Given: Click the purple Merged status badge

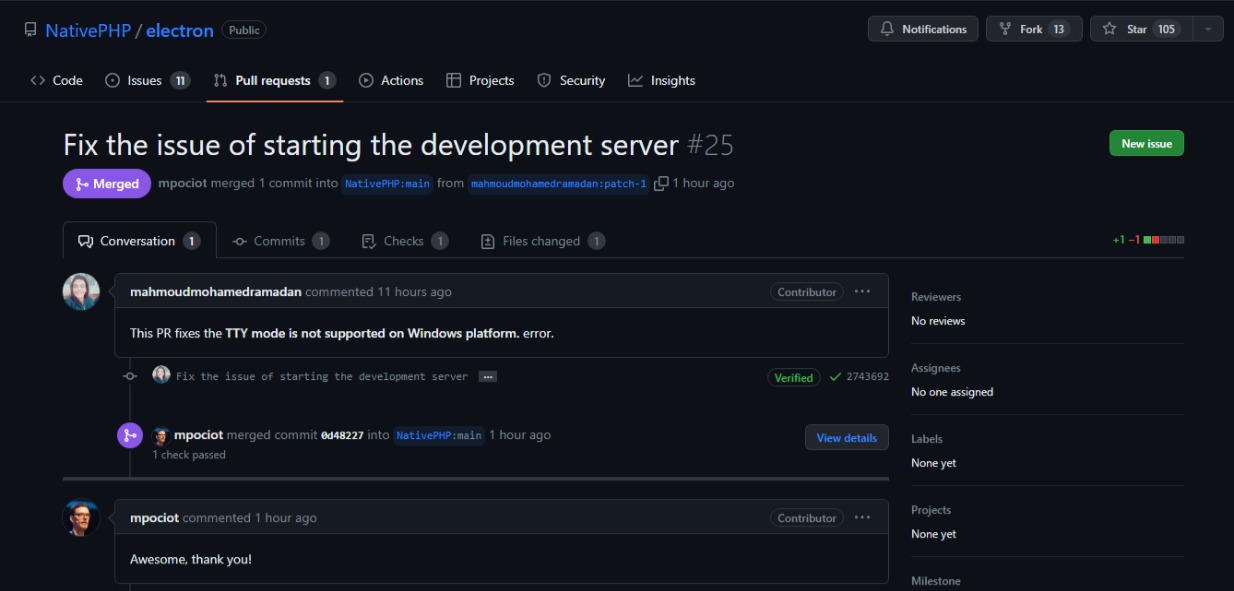Looking at the screenshot, I should (x=107, y=184).
